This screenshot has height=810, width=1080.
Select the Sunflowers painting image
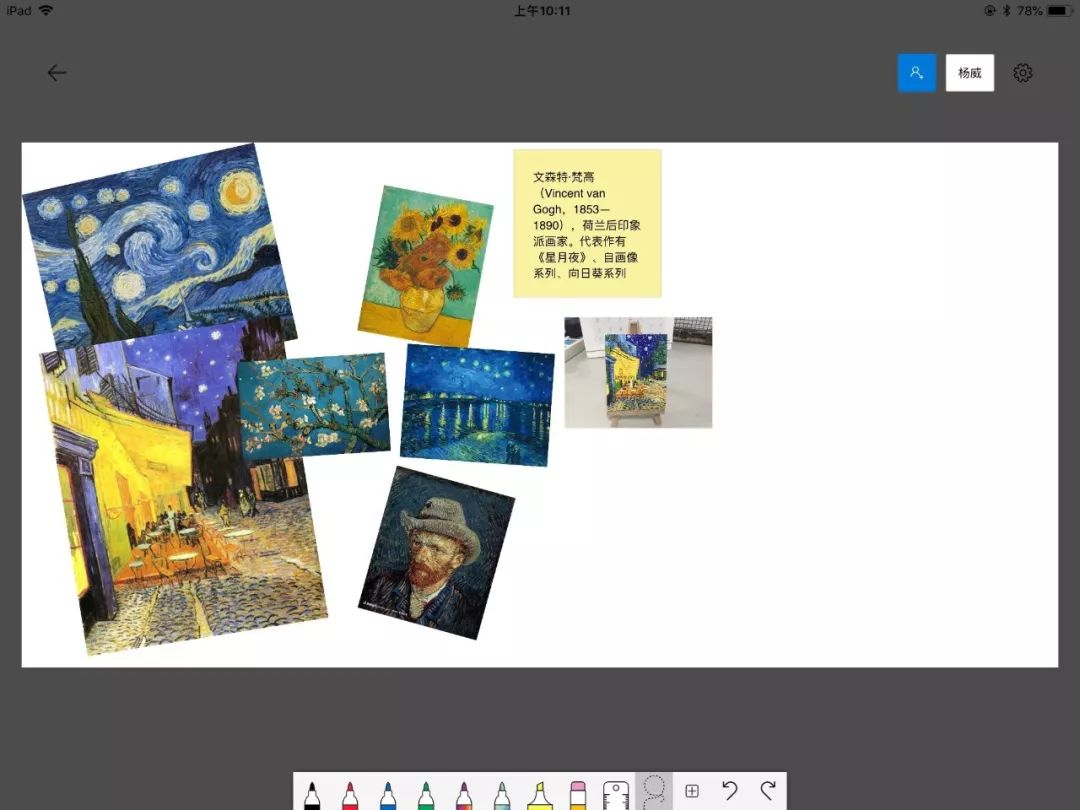[x=426, y=266]
